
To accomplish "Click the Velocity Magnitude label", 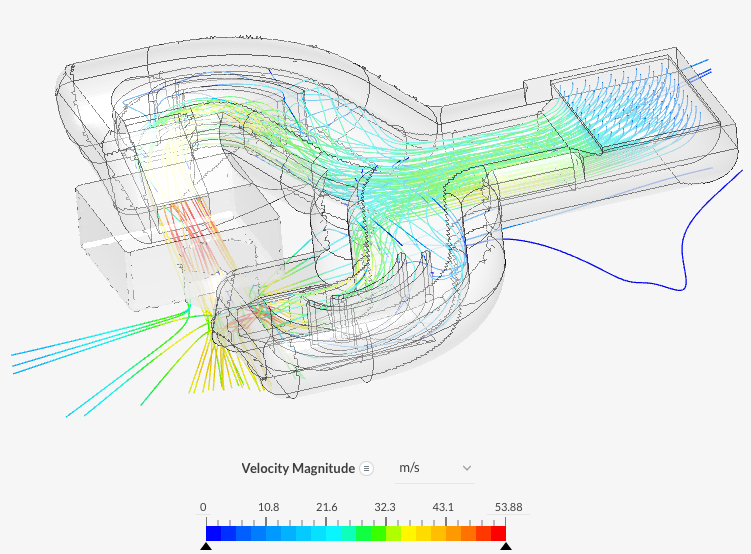I will click(x=298, y=468).
